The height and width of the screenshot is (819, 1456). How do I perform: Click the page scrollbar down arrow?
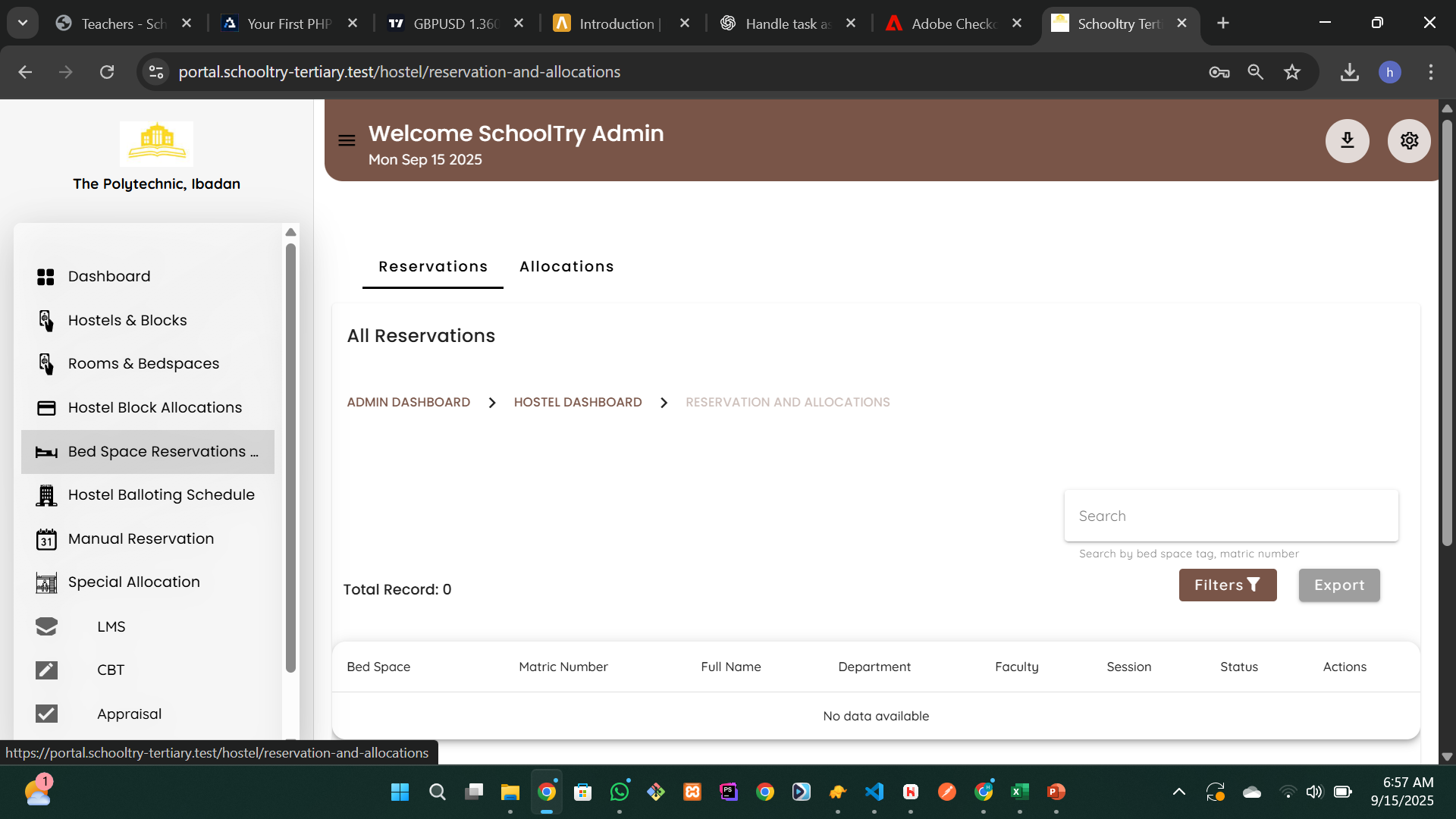pos(1447,757)
